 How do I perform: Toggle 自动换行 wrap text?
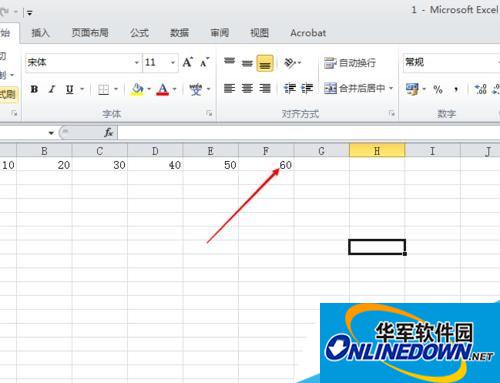point(350,63)
